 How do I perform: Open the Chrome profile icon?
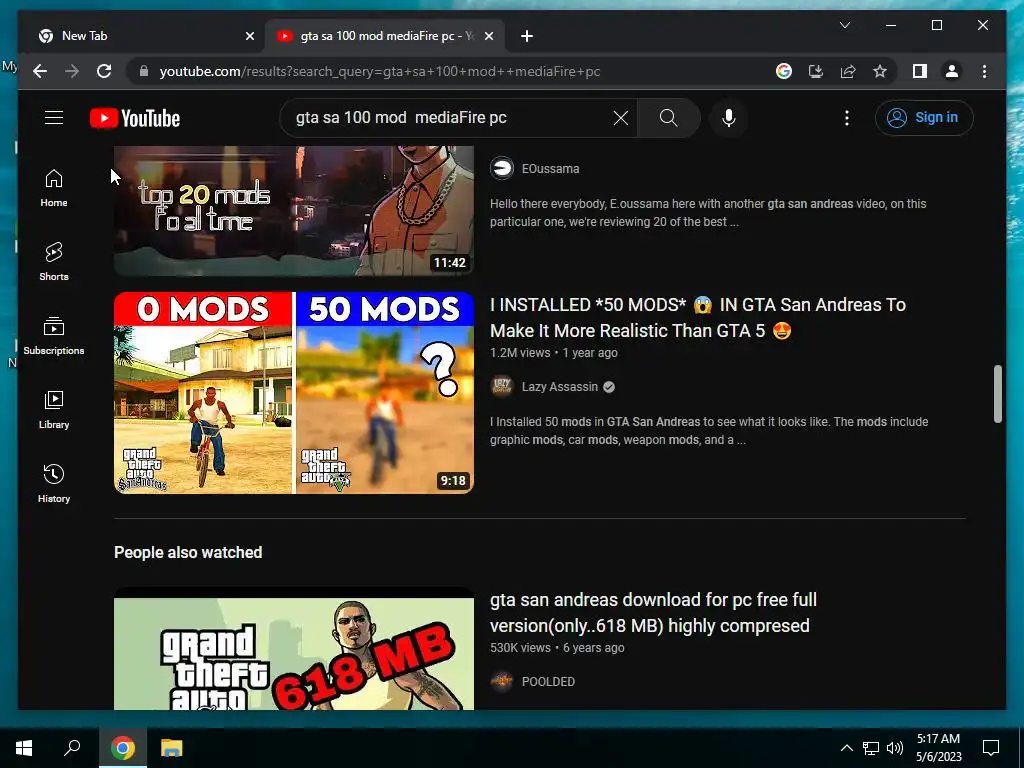pos(952,71)
